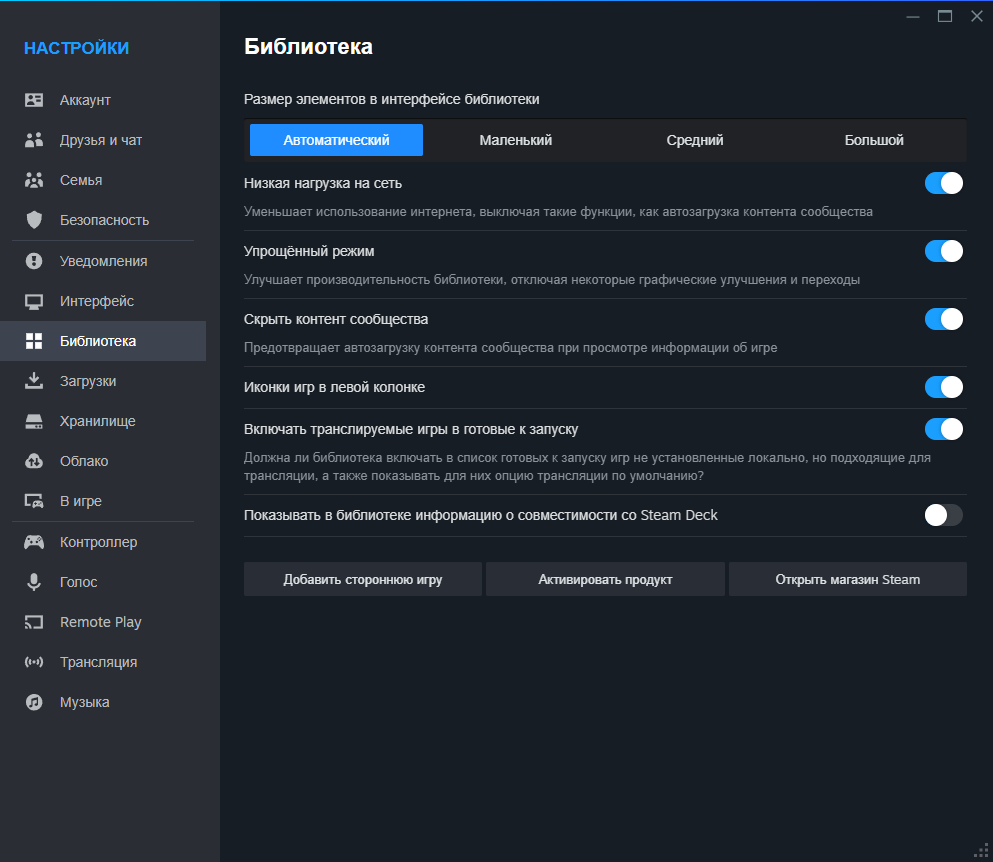Open the Аккаунт settings icon
This screenshot has width=993, height=862.
[x=34, y=100]
